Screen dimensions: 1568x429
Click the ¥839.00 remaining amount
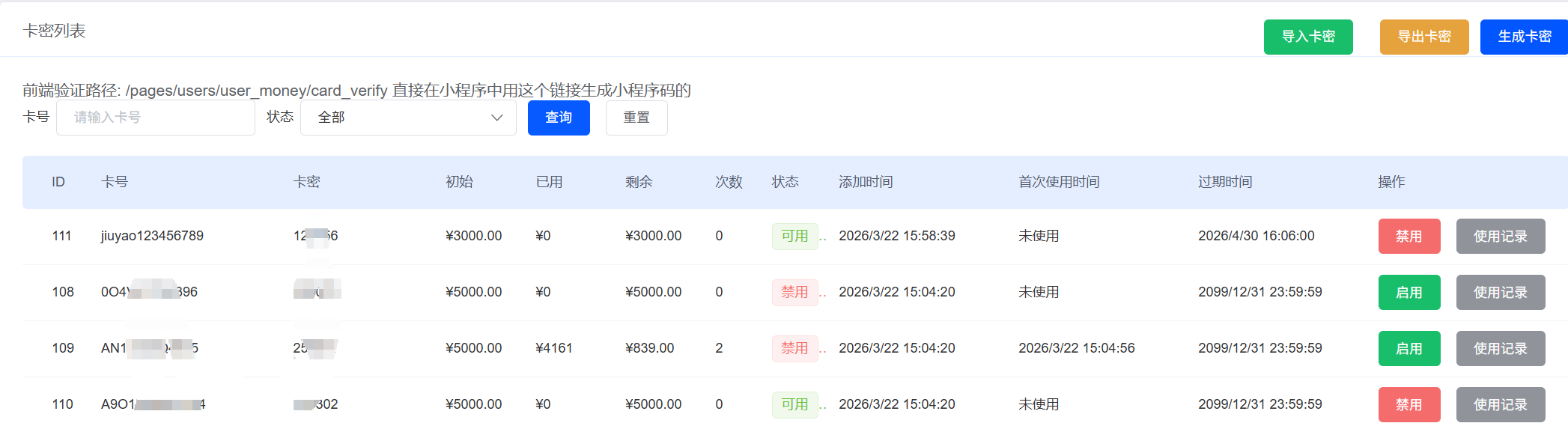[x=650, y=348]
